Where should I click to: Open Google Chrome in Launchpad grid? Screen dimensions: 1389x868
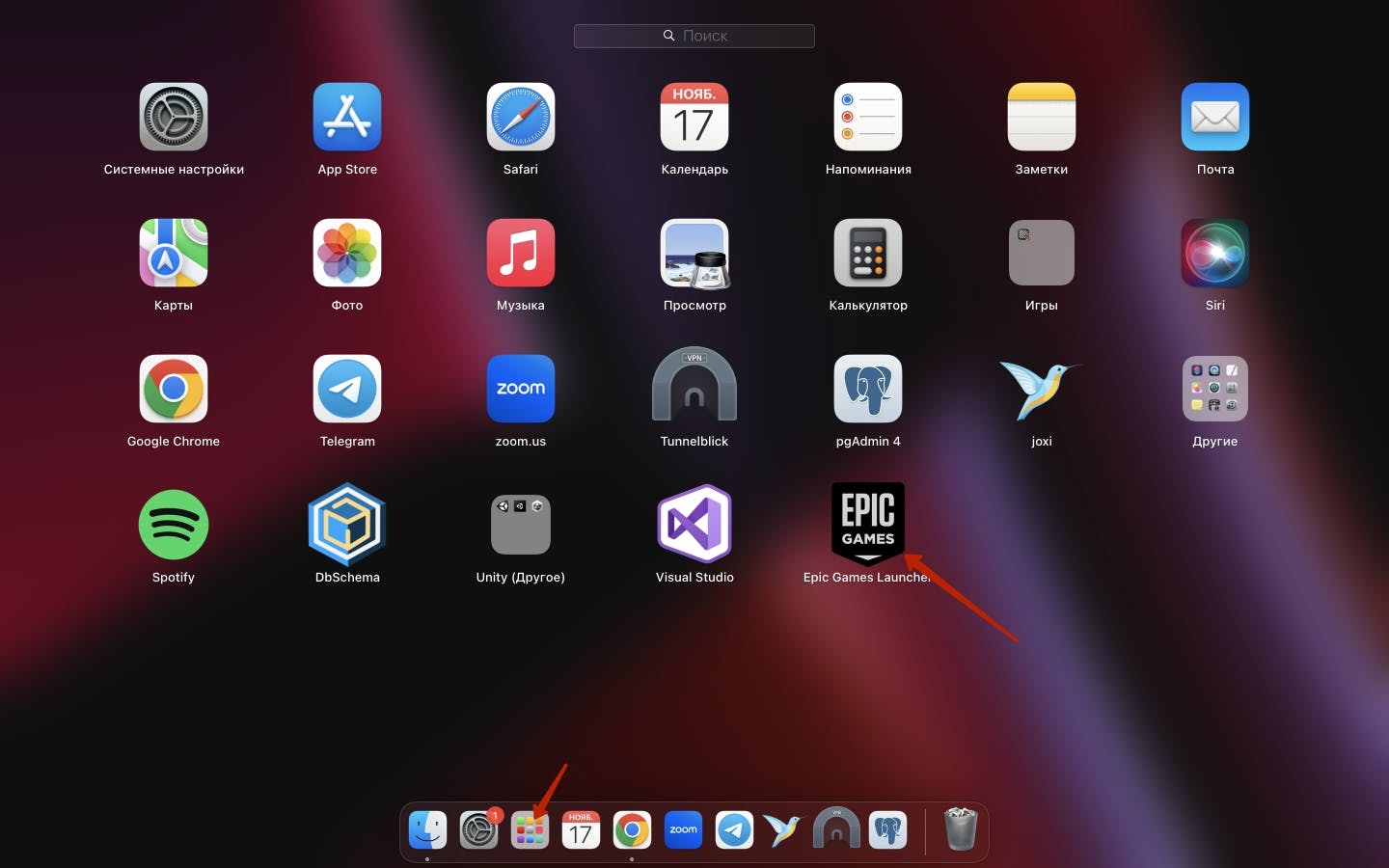[x=174, y=389]
